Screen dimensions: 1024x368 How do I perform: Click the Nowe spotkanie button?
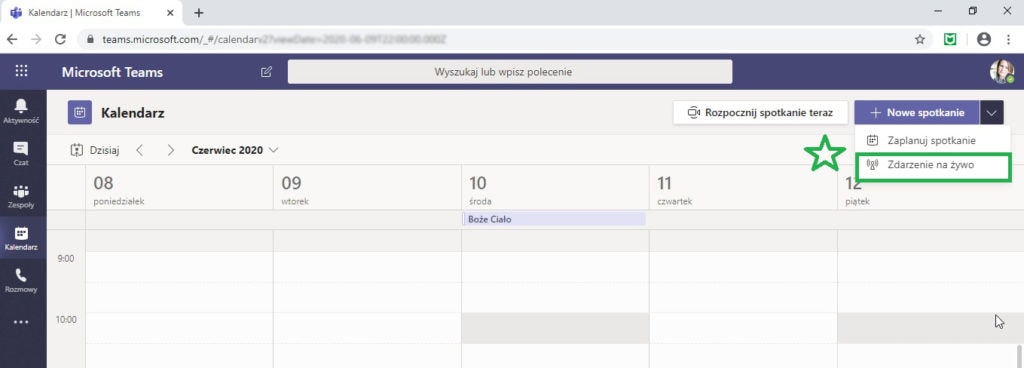coord(917,113)
